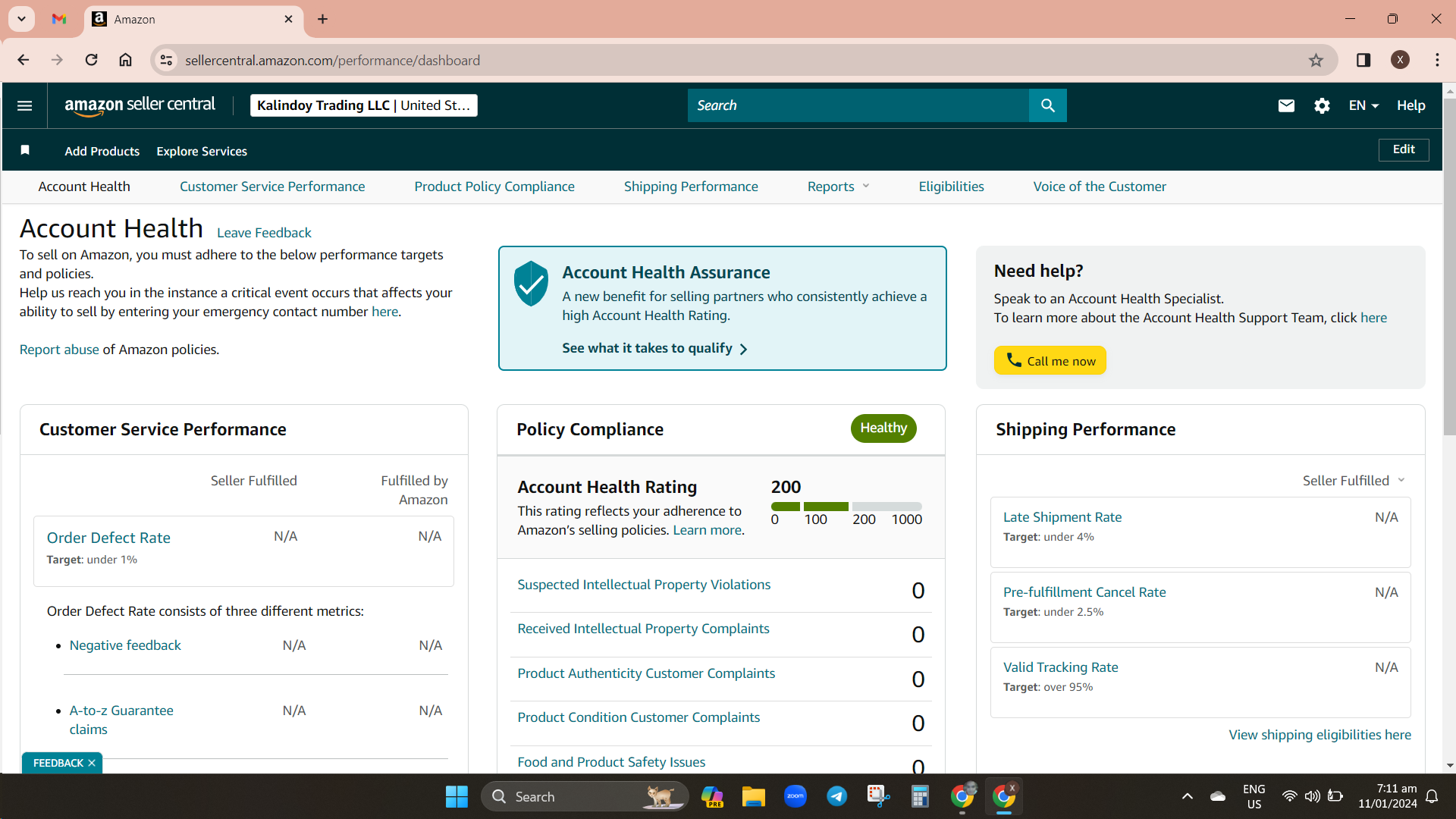The width and height of the screenshot is (1456, 819).
Task: Open Pre-fulfillment Cancel Rate link
Action: point(1084,592)
